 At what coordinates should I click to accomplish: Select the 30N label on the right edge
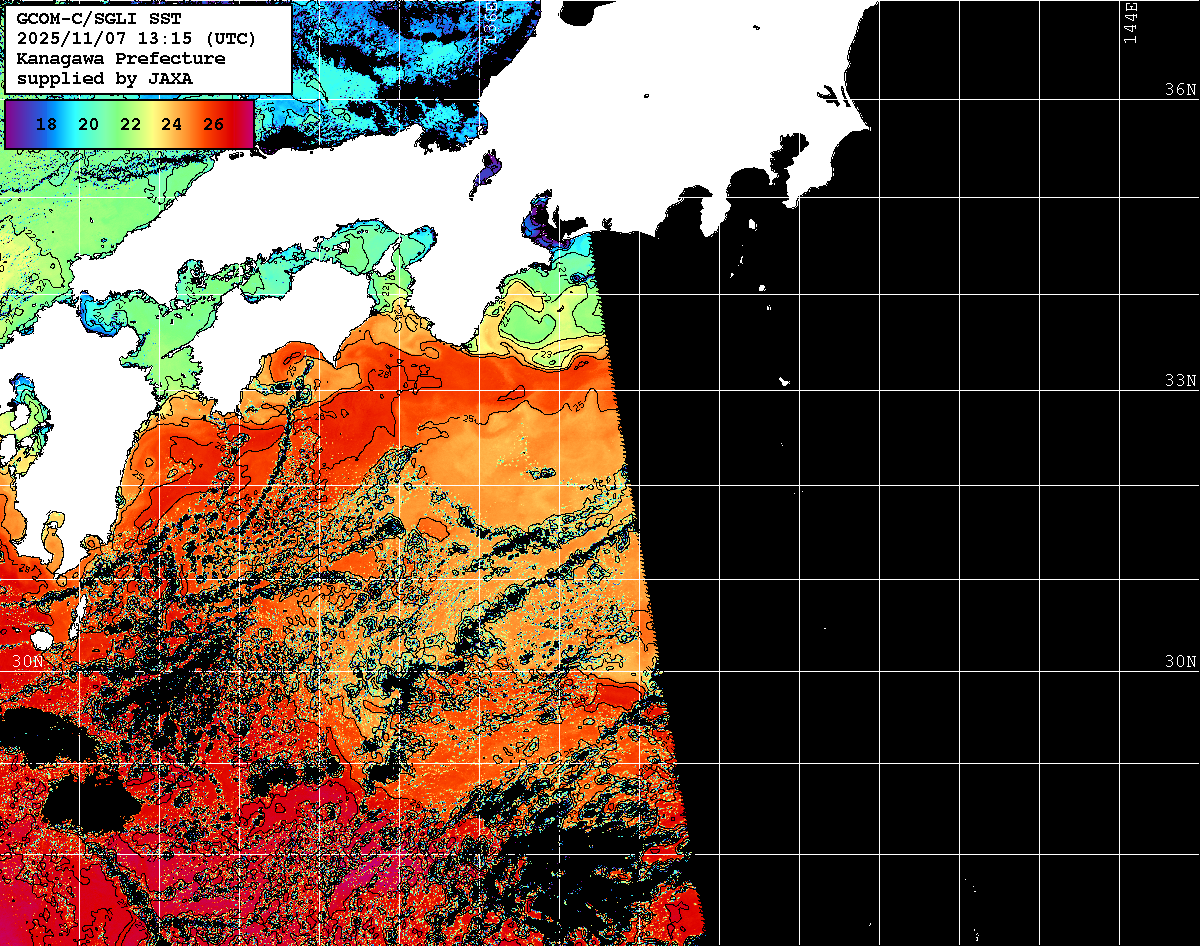(1180, 662)
